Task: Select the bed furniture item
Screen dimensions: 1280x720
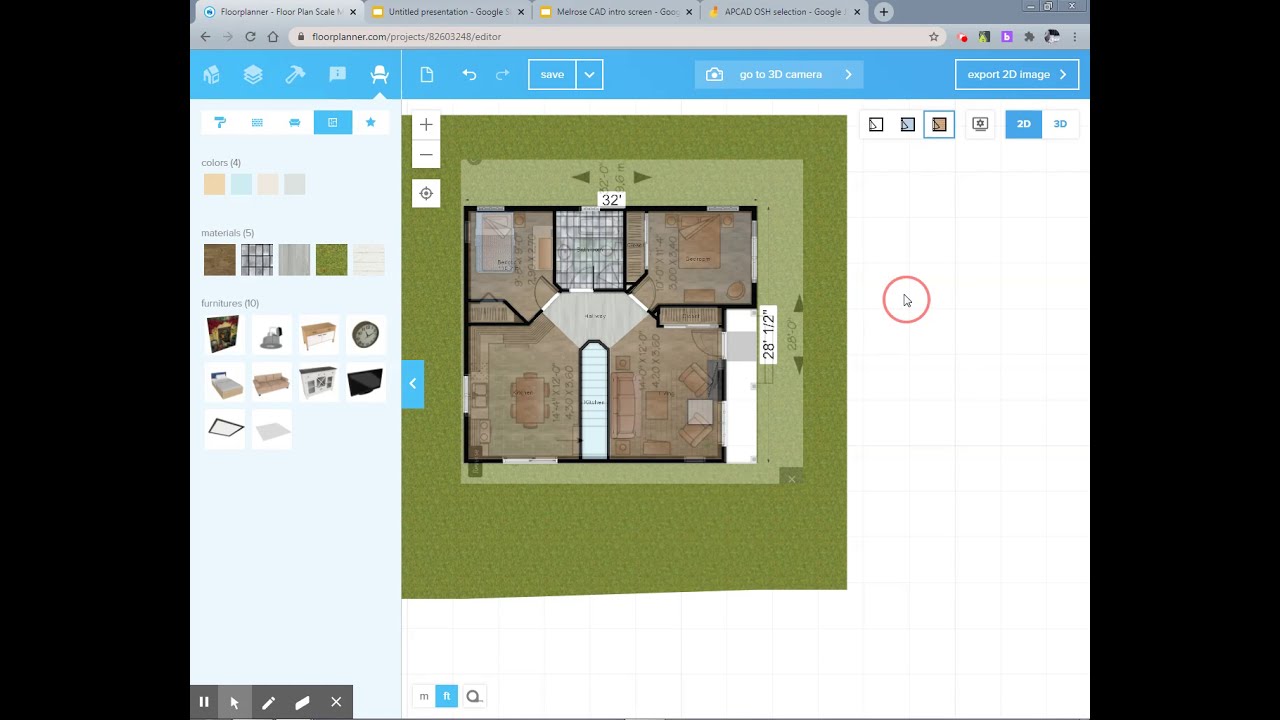Action: pos(224,383)
